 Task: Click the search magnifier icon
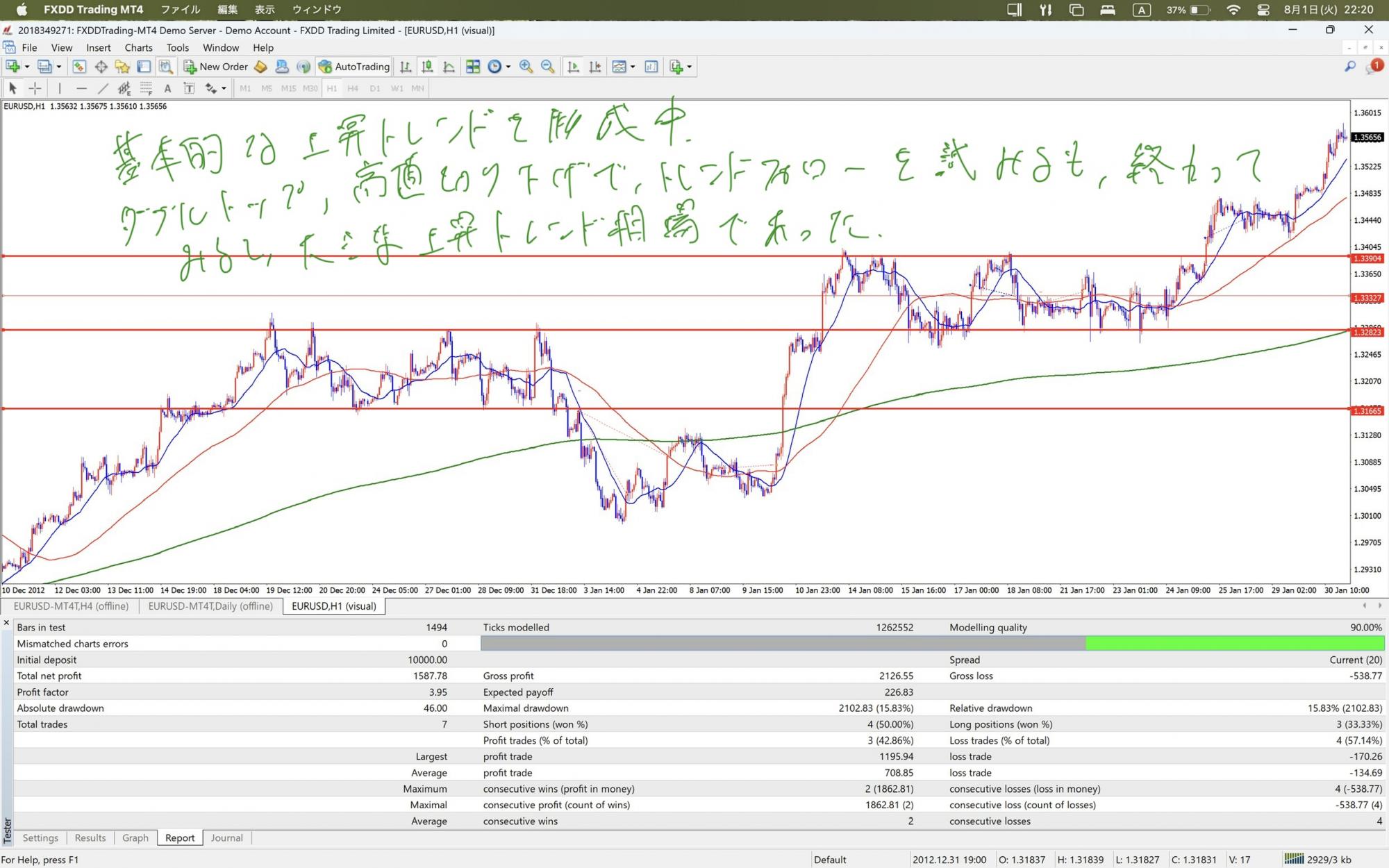point(1350,67)
